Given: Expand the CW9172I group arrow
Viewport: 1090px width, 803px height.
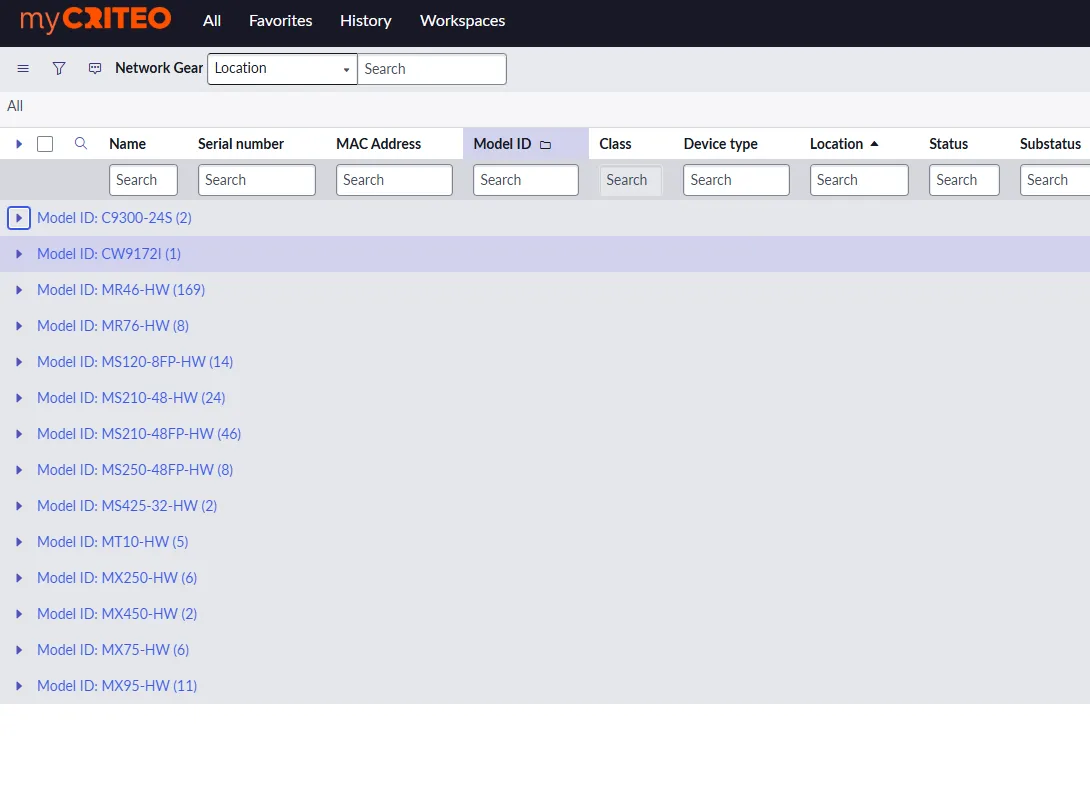Looking at the screenshot, I should (x=19, y=254).
